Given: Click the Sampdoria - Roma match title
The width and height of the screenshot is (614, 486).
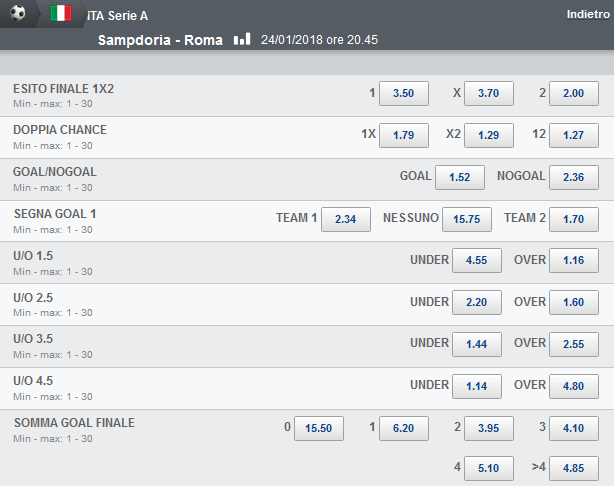Looking at the screenshot, I should click(x=160, y=40).
